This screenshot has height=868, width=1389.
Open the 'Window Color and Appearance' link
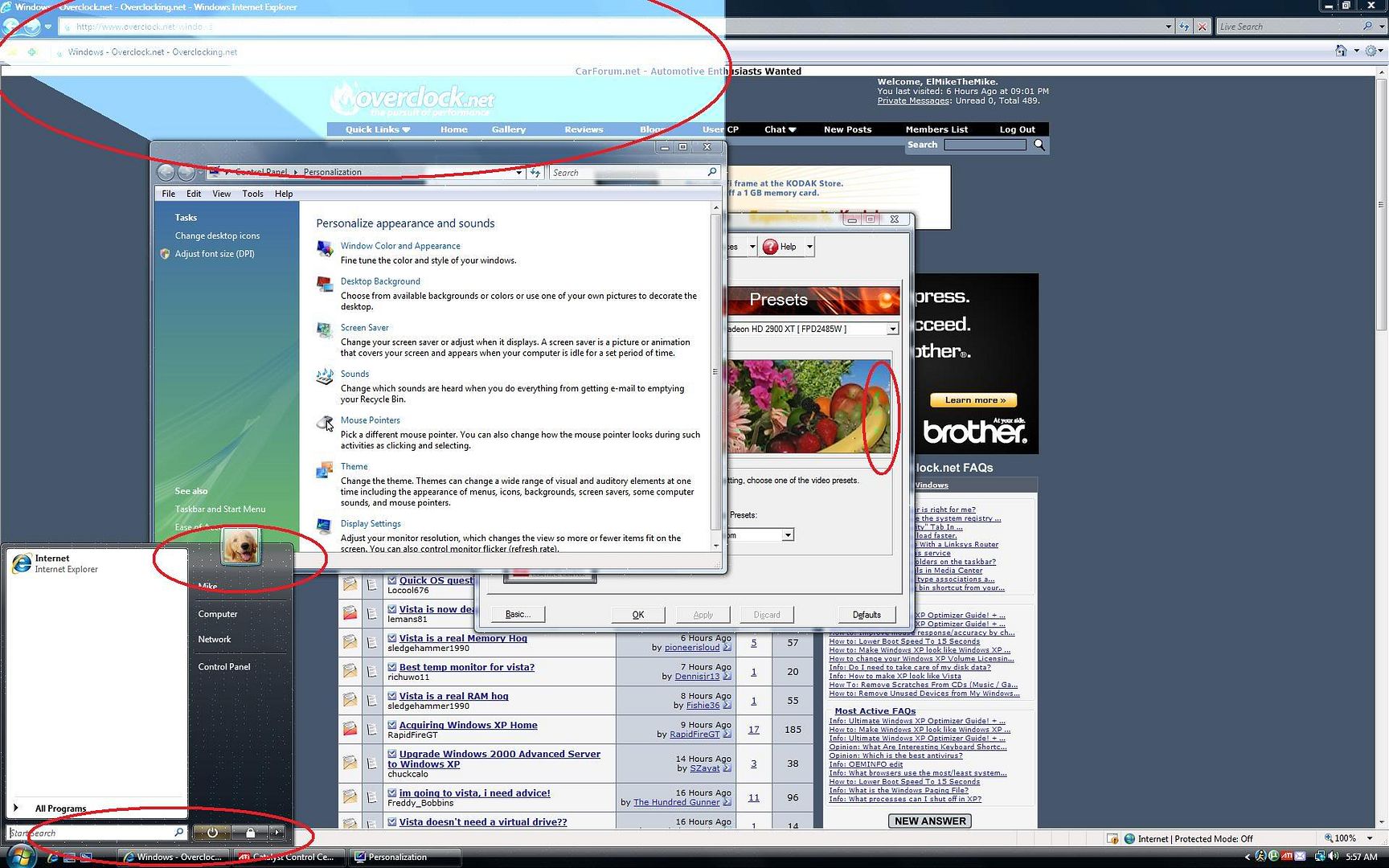pyautogui.click(x=400, y=246)
